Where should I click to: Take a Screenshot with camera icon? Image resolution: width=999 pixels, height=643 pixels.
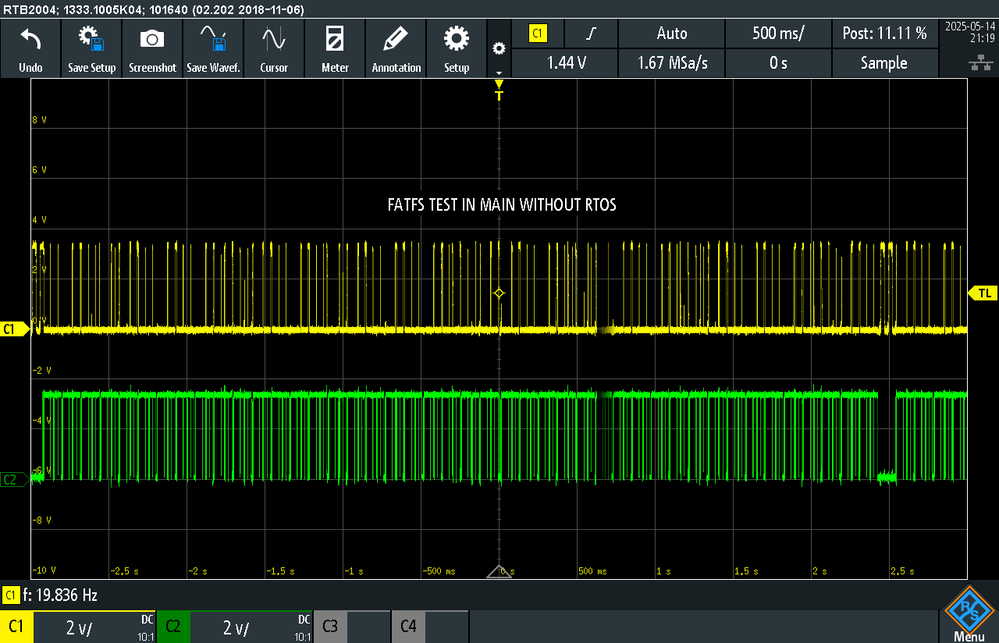pos(152,49)
